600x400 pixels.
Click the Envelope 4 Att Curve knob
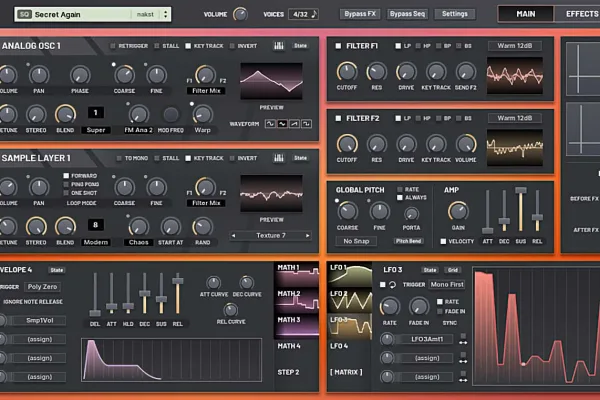coord(214,283)
